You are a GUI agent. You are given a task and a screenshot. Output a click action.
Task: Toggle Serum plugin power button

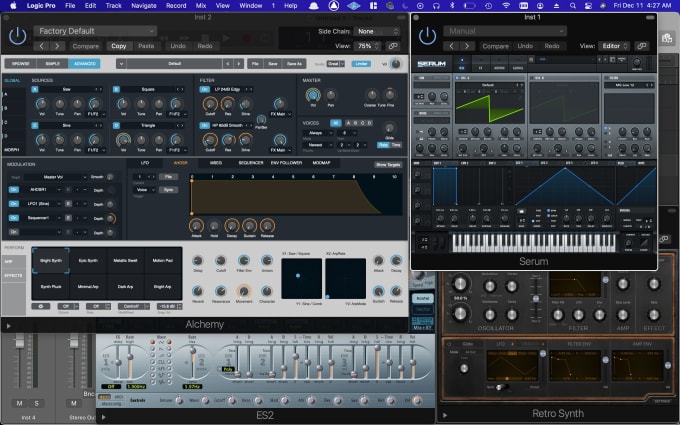pos(428,36)
